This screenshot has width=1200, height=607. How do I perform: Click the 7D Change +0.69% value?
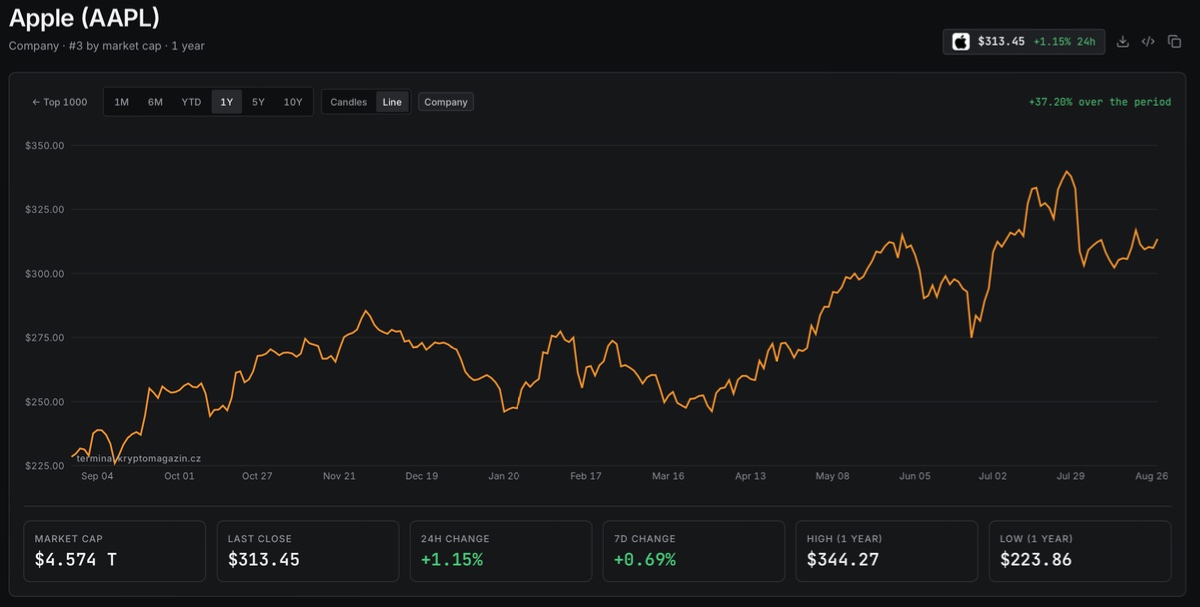(x=644, y=560)
